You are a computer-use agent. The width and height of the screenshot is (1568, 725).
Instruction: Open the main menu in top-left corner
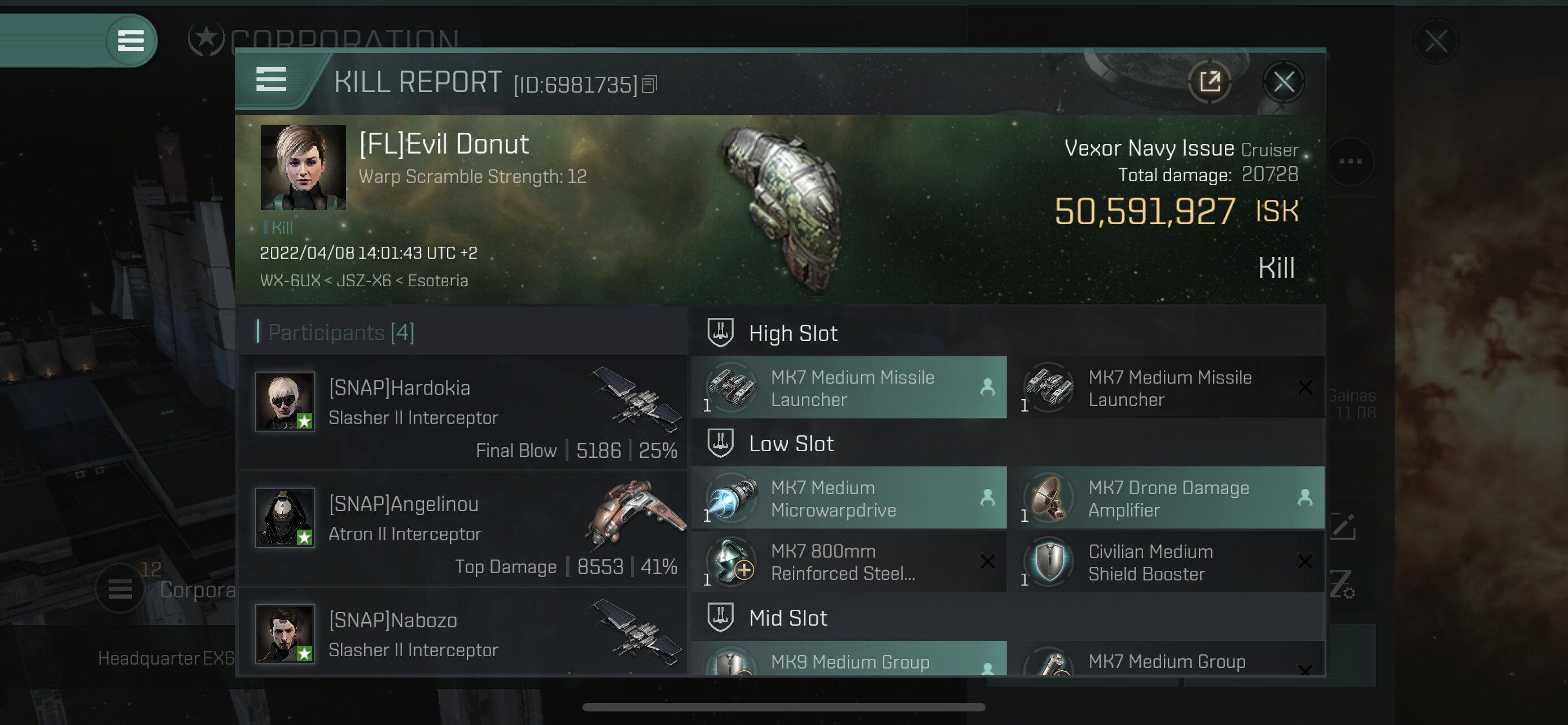(130, 41)
